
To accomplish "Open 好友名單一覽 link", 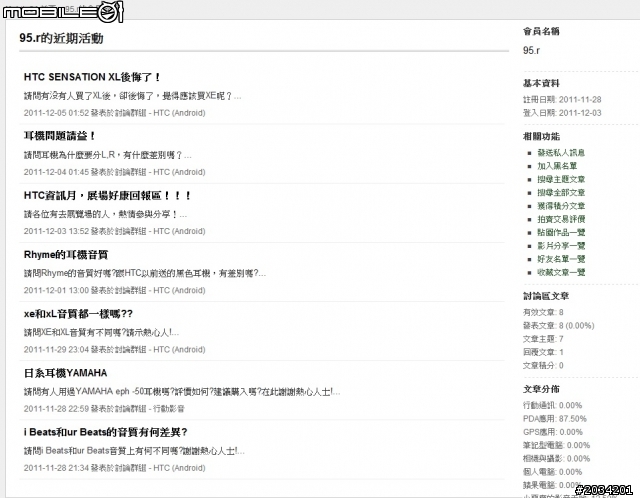I will pos(561,259).
